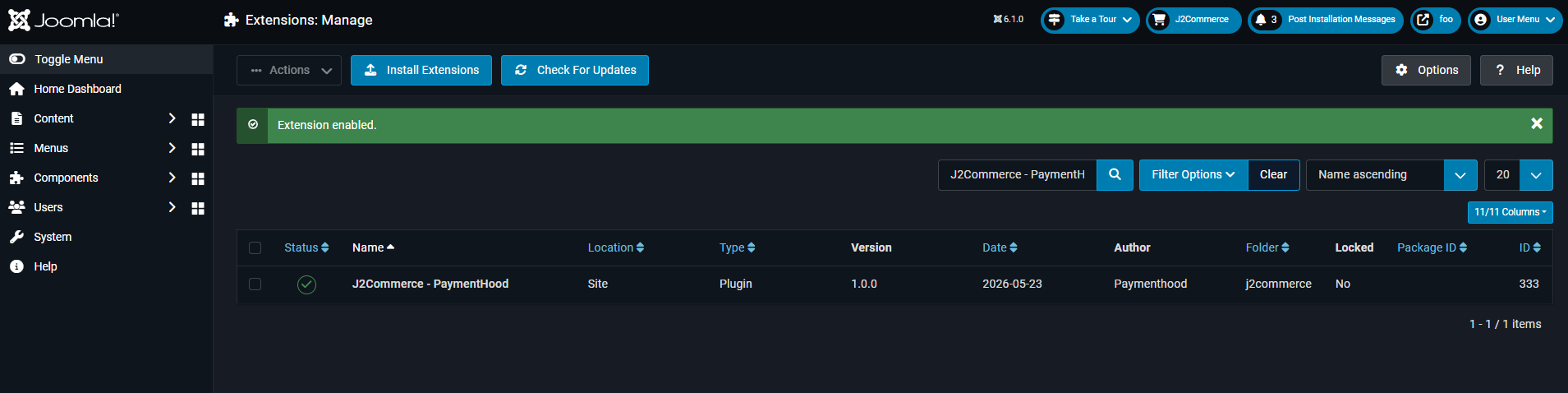
Task: Open Components dashboard grid icon
Action: click(198, 178)
